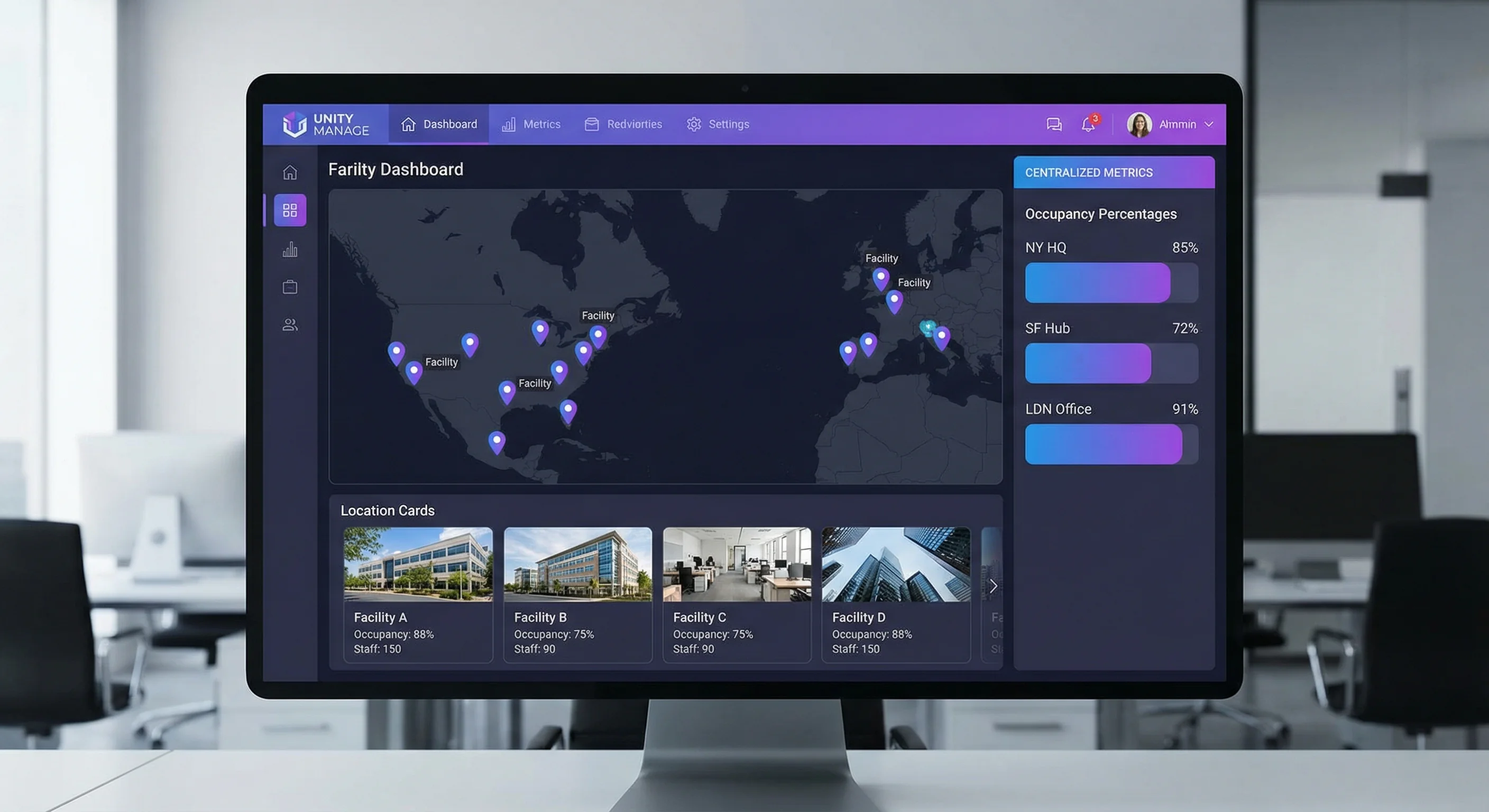Click the Unity Manage logo icon

click(x=294, y=124)
